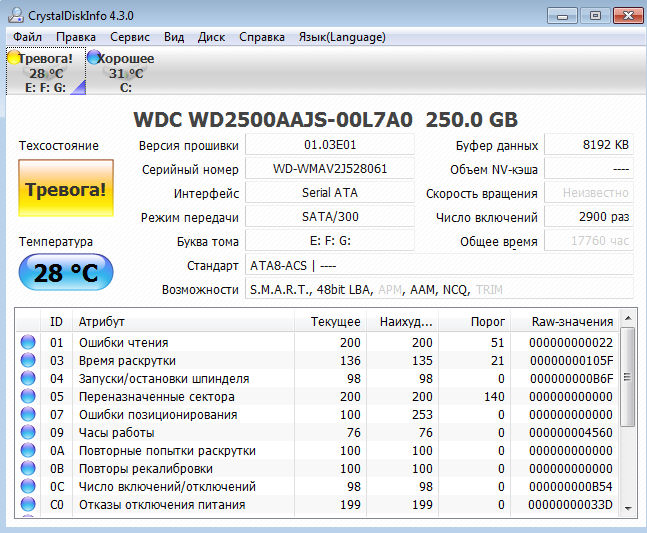Open the Сервис menu
This screenshot has height=533, width=647.
pyautogui.click(x=130, y=37)
